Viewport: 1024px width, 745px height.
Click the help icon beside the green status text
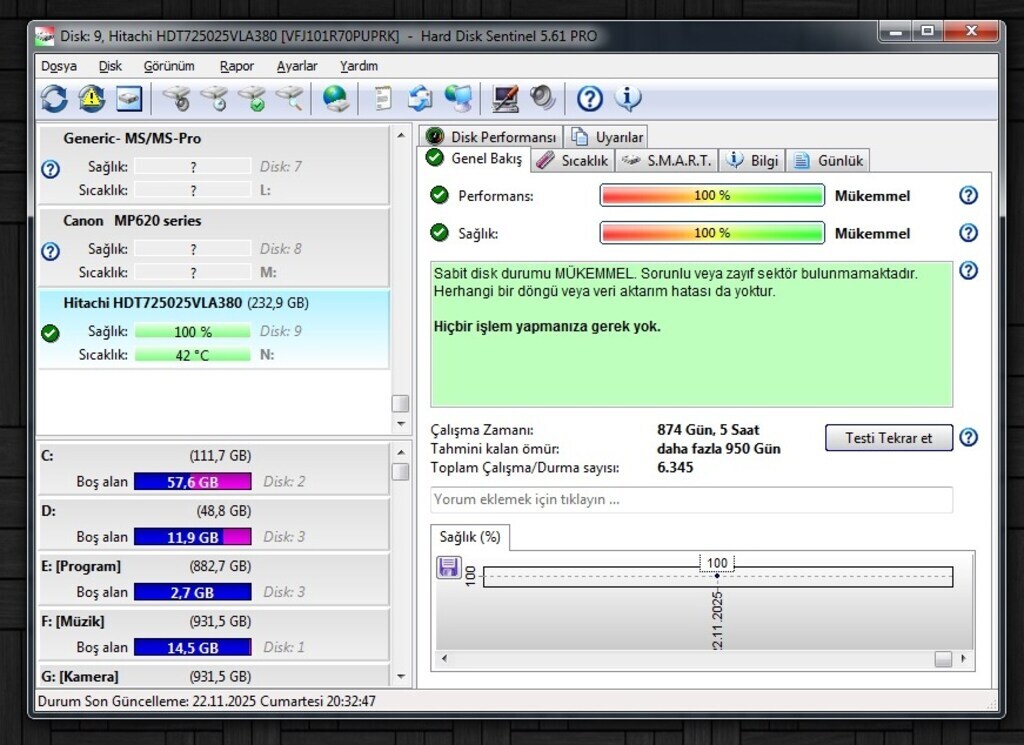(968, 270)
